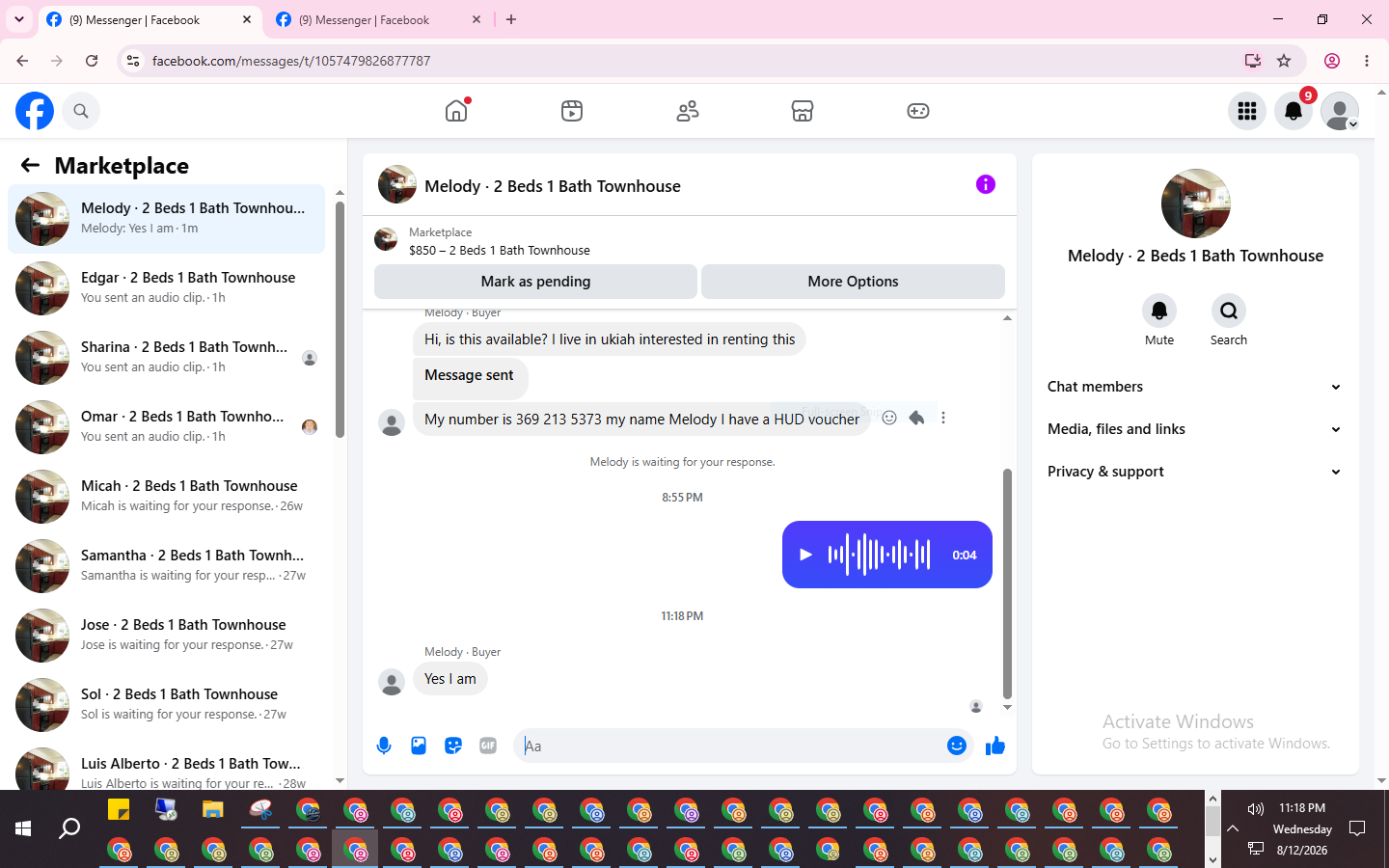
Task: Open File Explorer from the taskbar
Action: click(213, 810)
